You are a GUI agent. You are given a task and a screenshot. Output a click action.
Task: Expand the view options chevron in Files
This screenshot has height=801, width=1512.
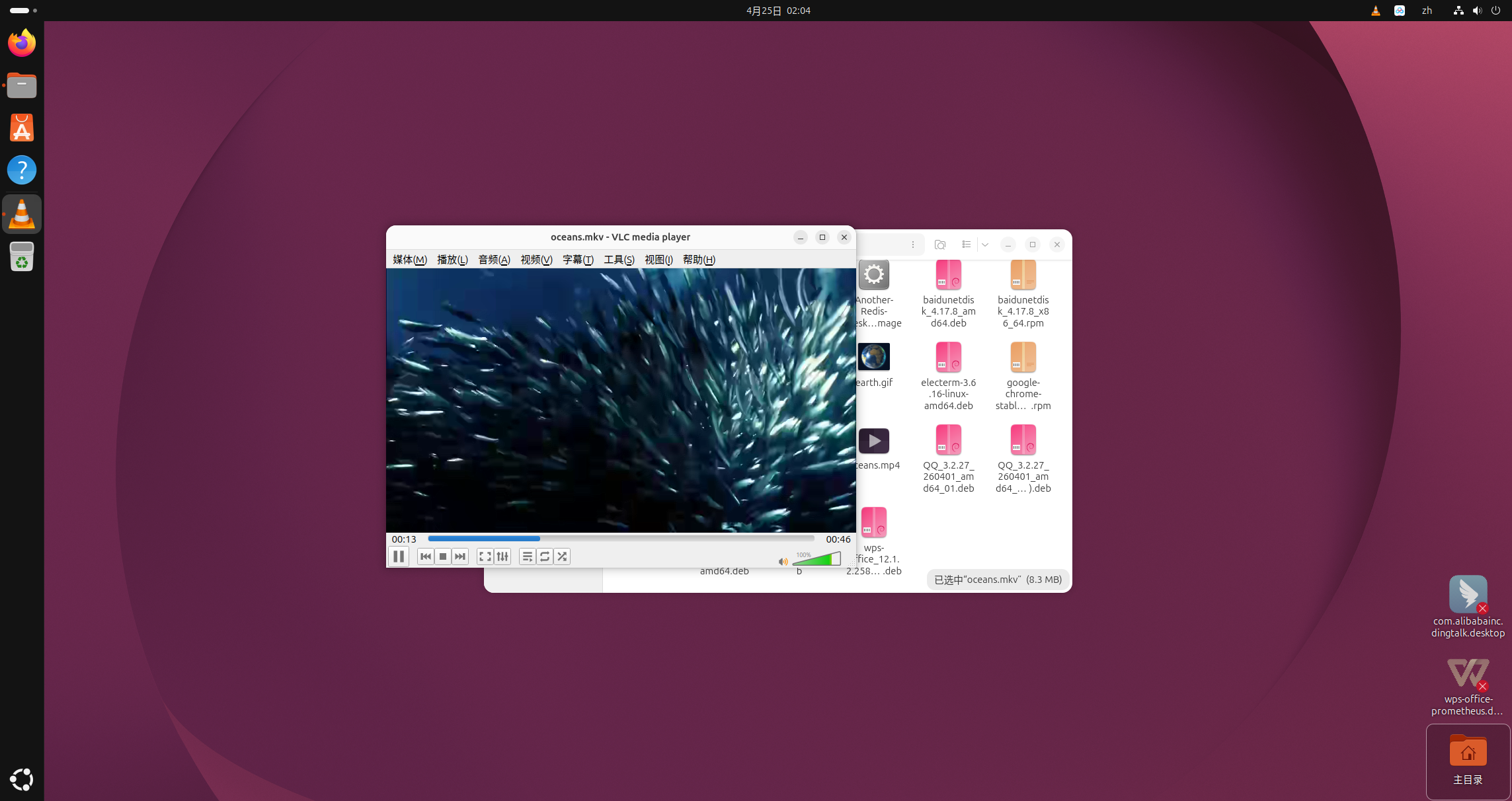click(985, 245)
